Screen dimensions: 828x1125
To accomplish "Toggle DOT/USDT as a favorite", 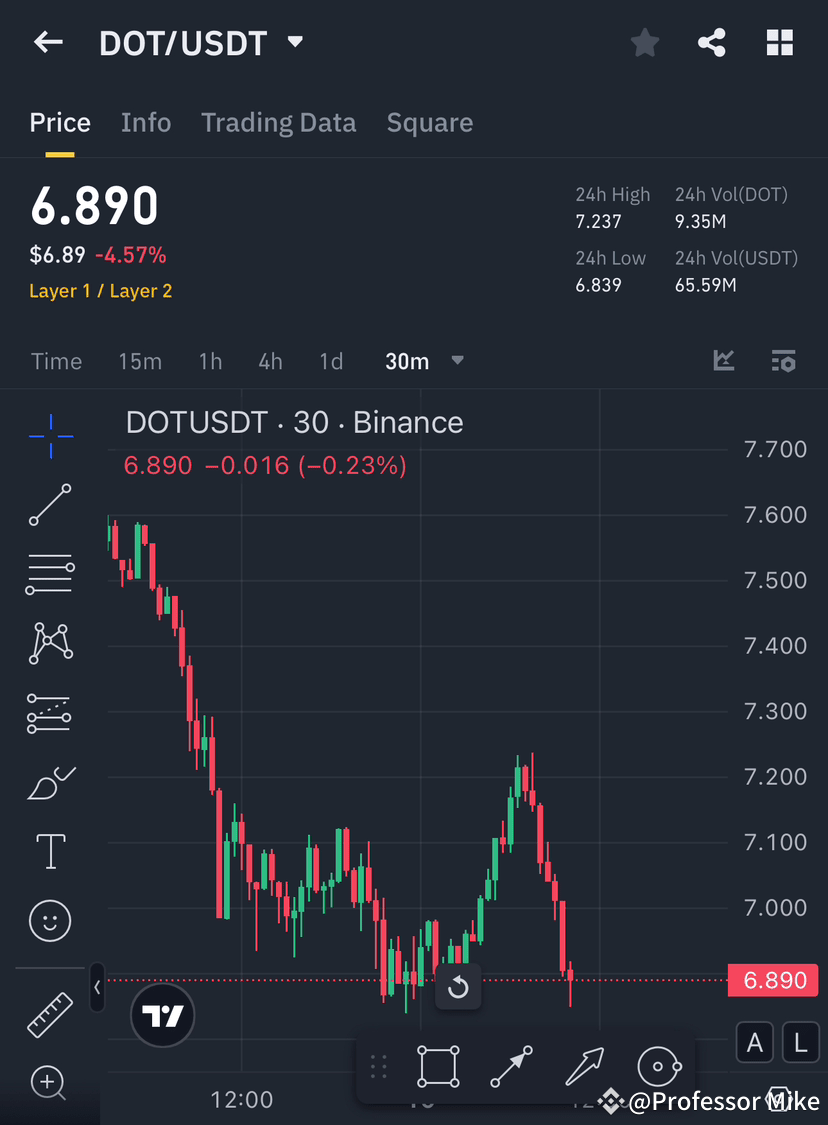I will point(644,42).
